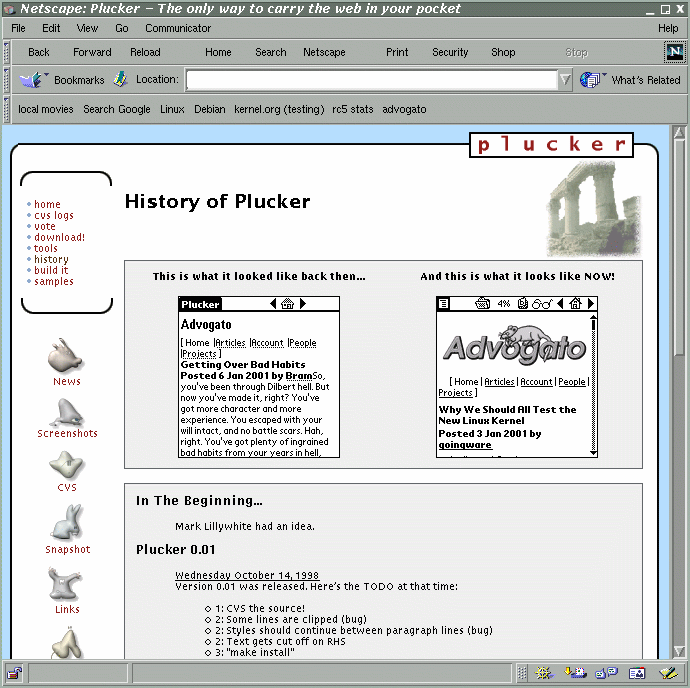The width and height of the screenshot is (690, 688).
Task: Click the page scrollbar down arrow
Action: click(679, 651)
